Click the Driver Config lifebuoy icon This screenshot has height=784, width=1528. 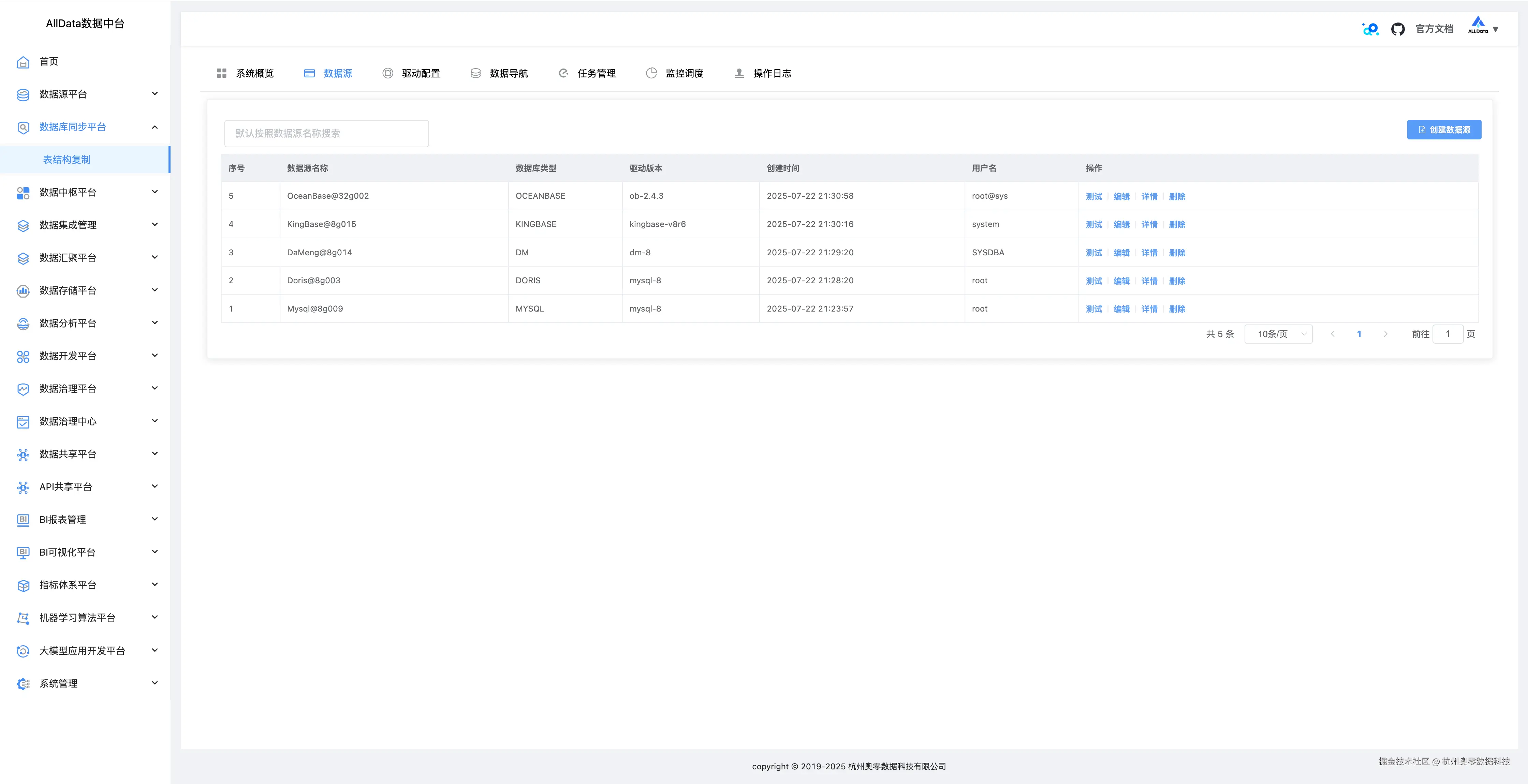point(387,74)
